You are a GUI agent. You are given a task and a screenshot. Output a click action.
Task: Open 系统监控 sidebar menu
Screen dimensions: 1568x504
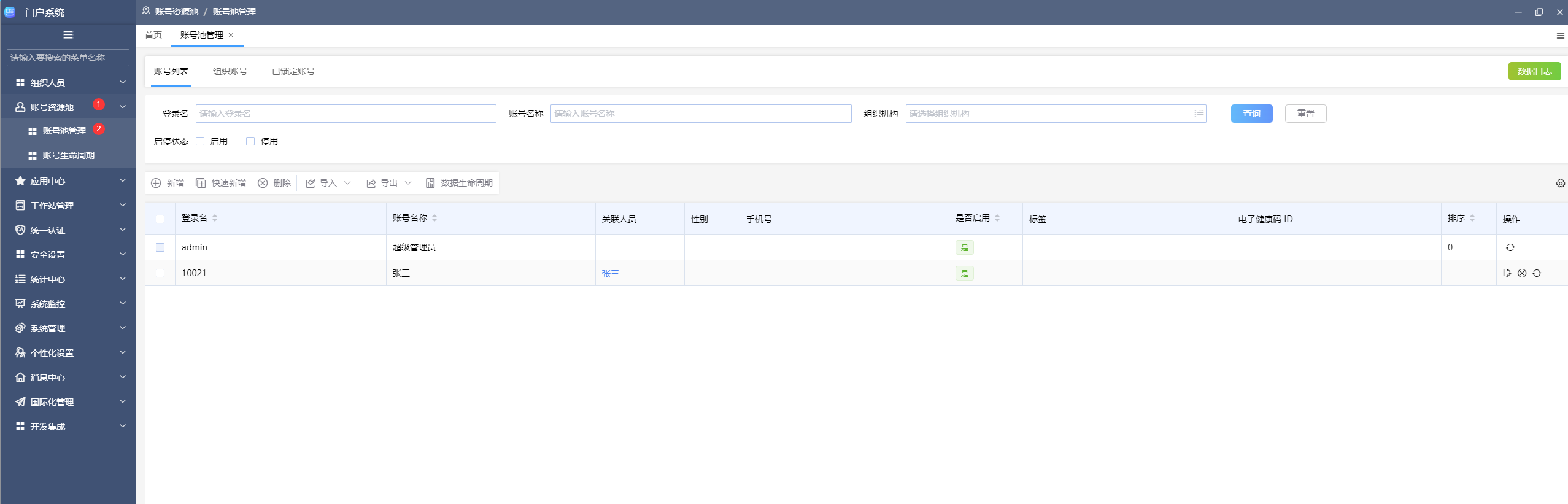point(68,304)
